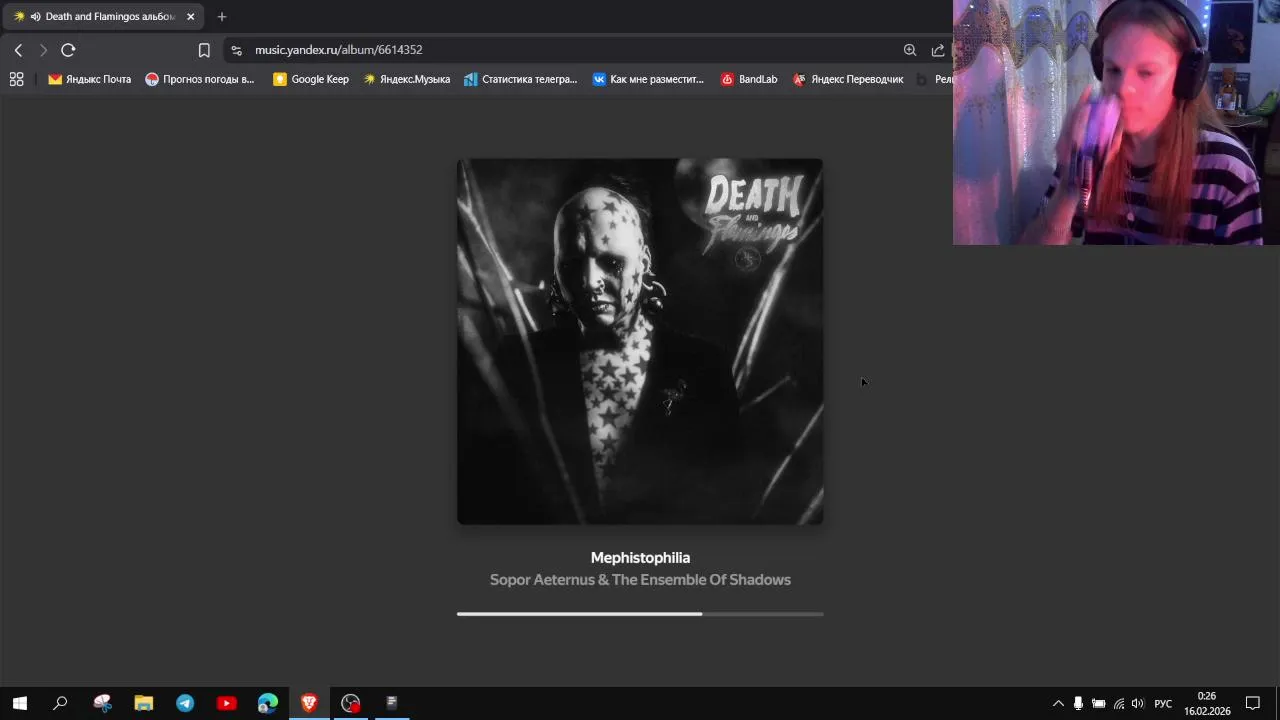Show hidden system tray icons
Viewport: 1280px width, 720px height.
click(1058, 703)
